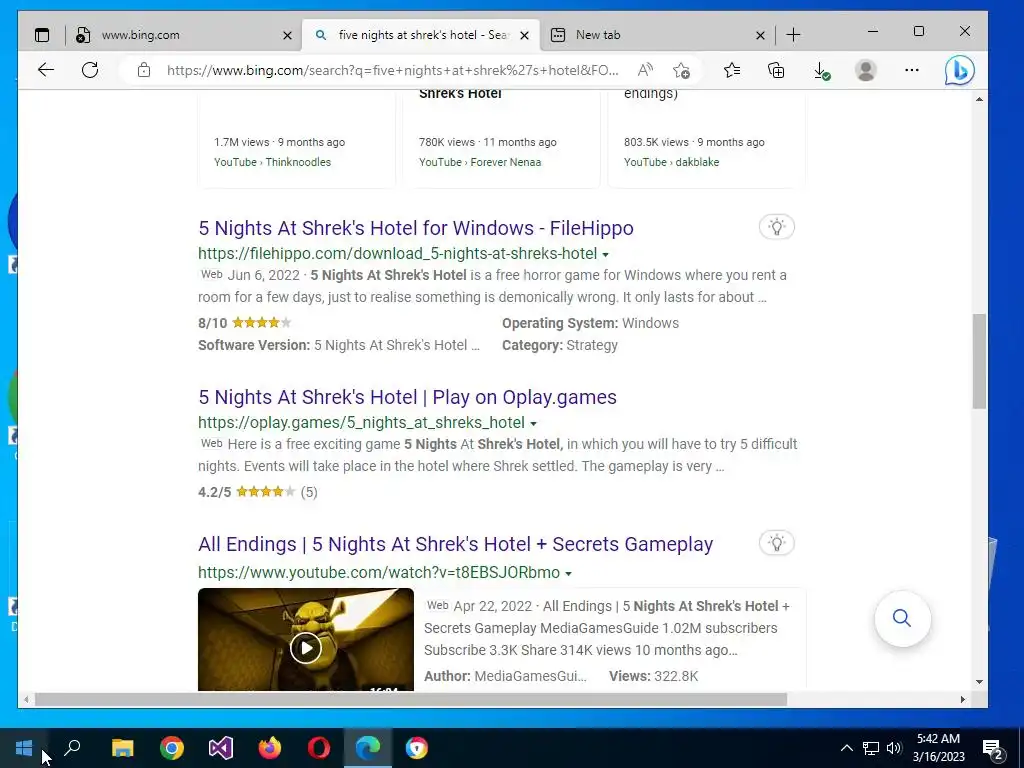Open the tab actions menu icon
The height and width of the screenshot is (768, 1024).
[x=42, y=35]
